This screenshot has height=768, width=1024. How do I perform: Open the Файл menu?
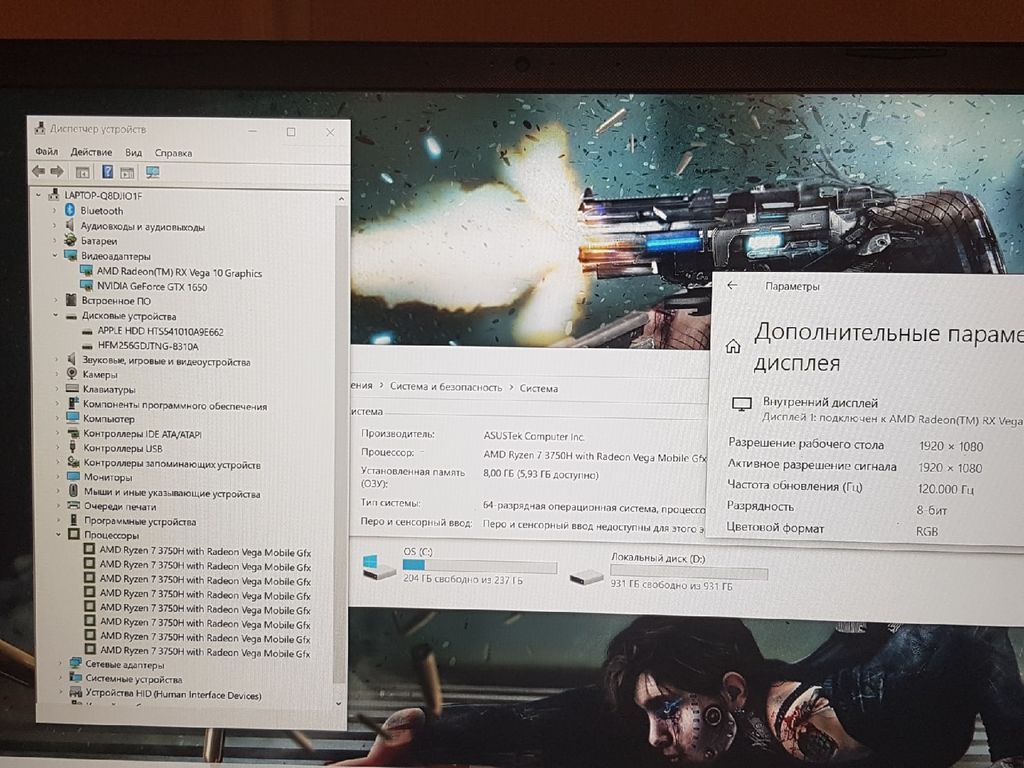(x=46, y=152)
